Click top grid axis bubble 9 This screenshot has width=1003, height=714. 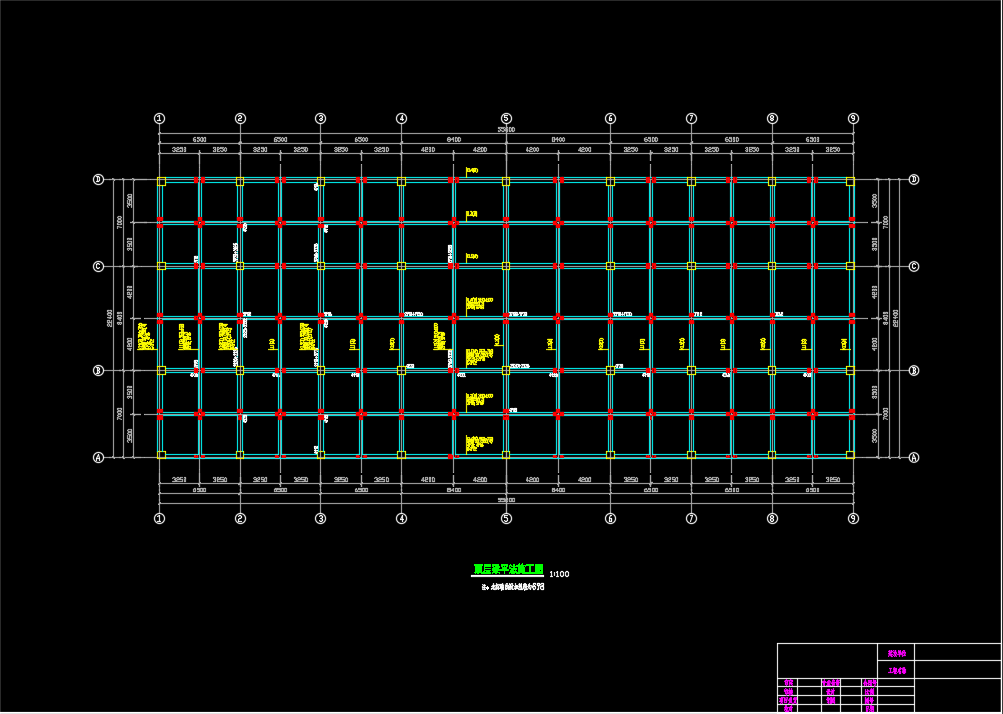(x=853, y=118)
